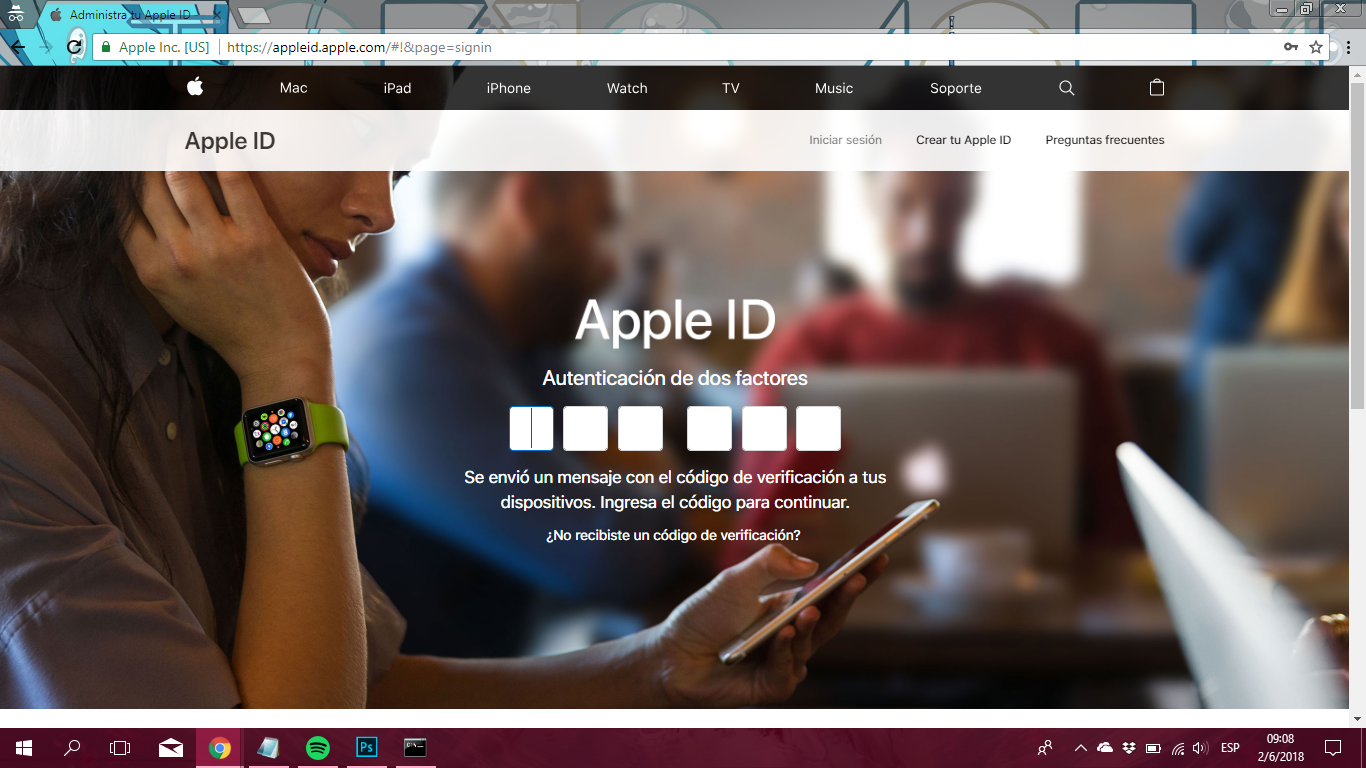This screenshot has height=768, width=1366.
Task: Open the iPhone menu item
Action: (x=509, y=88)
